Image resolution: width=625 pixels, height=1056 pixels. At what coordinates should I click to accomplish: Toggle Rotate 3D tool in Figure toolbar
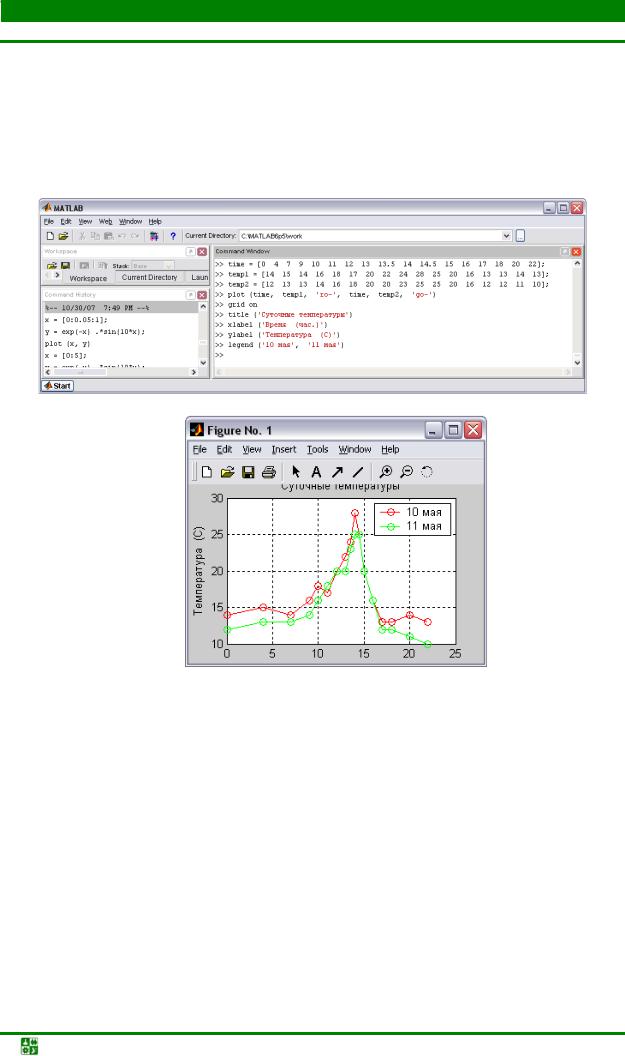click(427, 472)
